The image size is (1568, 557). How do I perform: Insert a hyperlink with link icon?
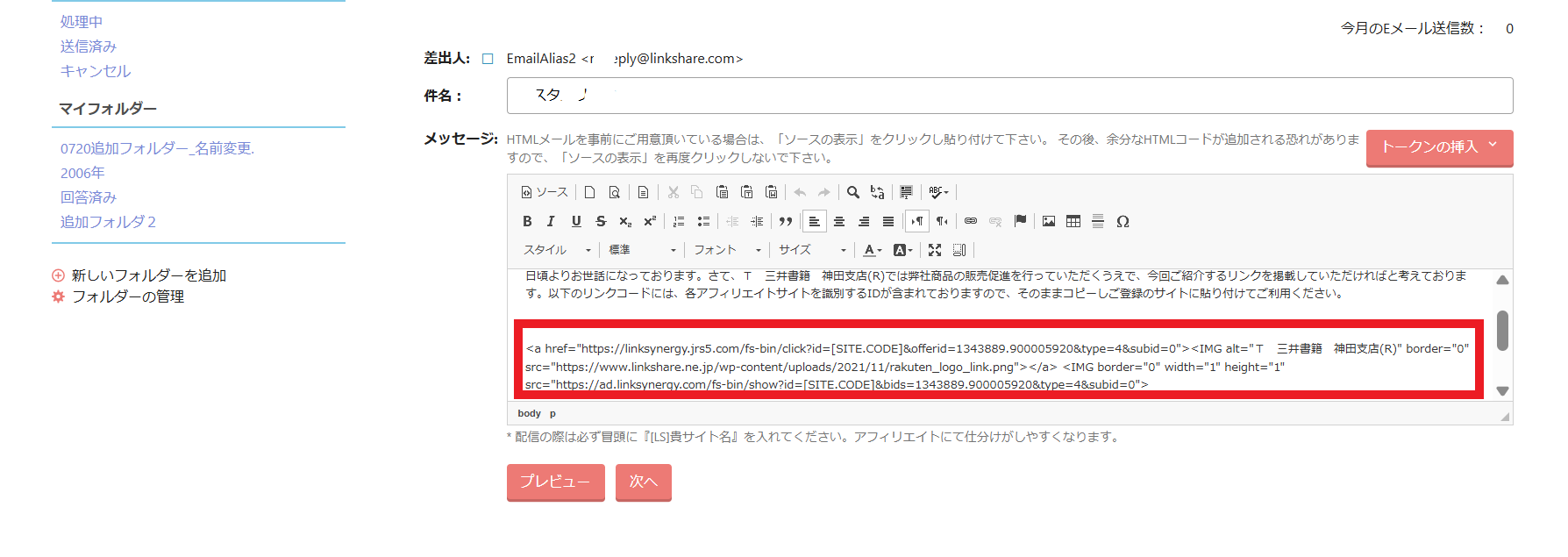971,221
